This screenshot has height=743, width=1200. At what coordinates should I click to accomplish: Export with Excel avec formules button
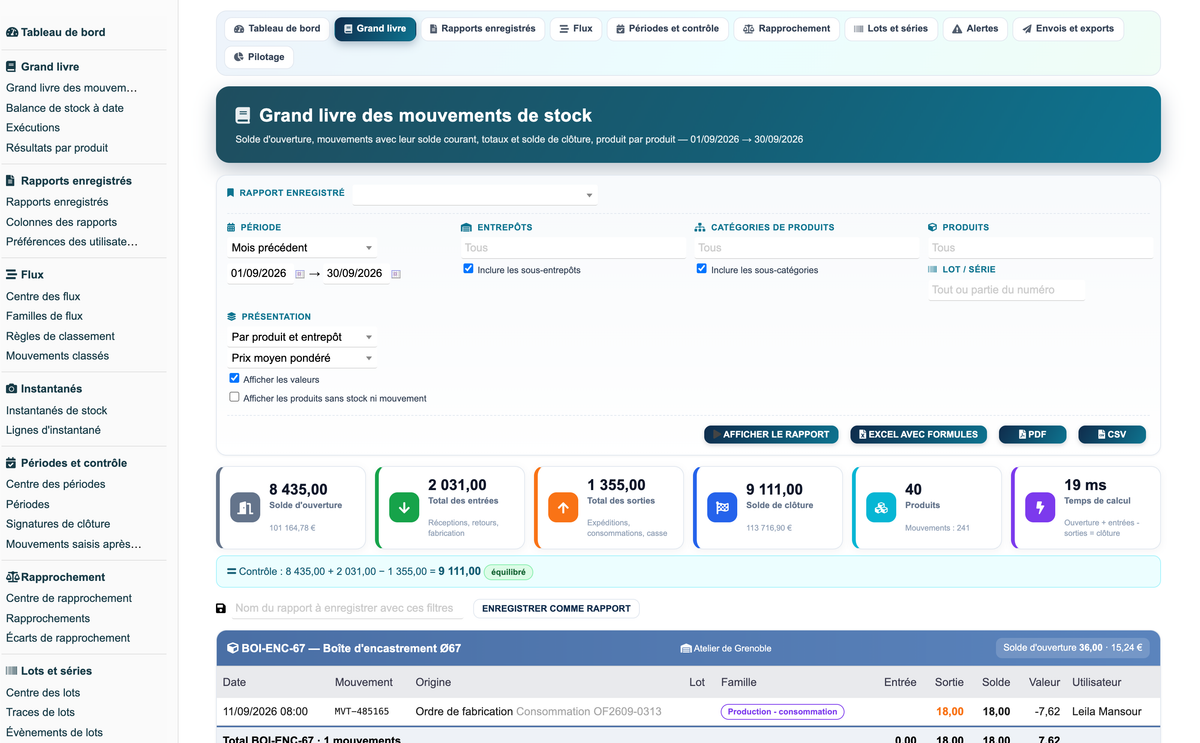(x=919, y=435)
